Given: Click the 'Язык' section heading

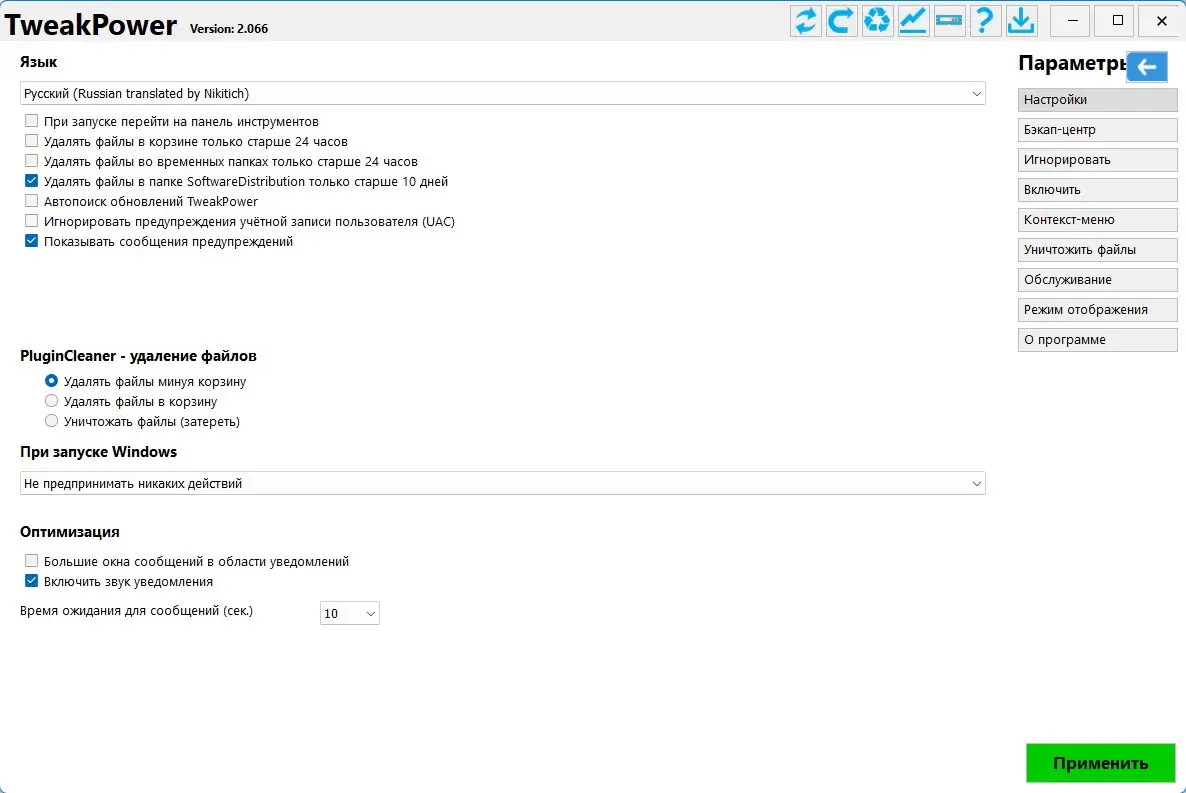Looking at the screenshot, I should tap(39, 62).
